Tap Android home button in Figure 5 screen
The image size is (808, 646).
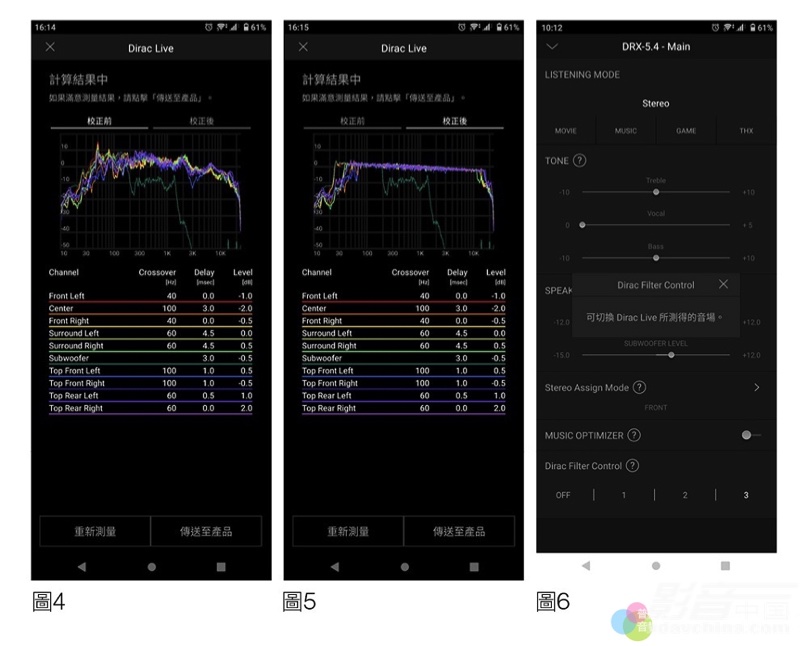pos(405,567)
